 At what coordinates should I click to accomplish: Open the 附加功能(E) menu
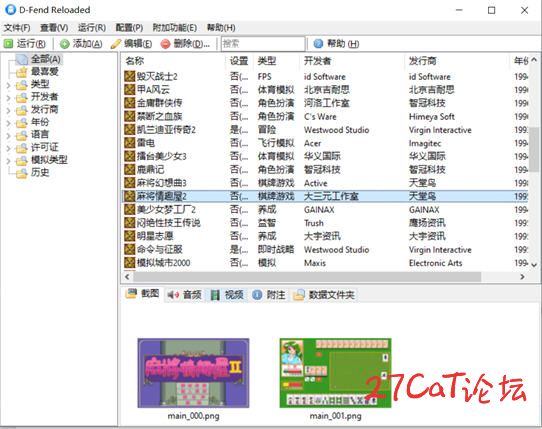click(175, 28)
